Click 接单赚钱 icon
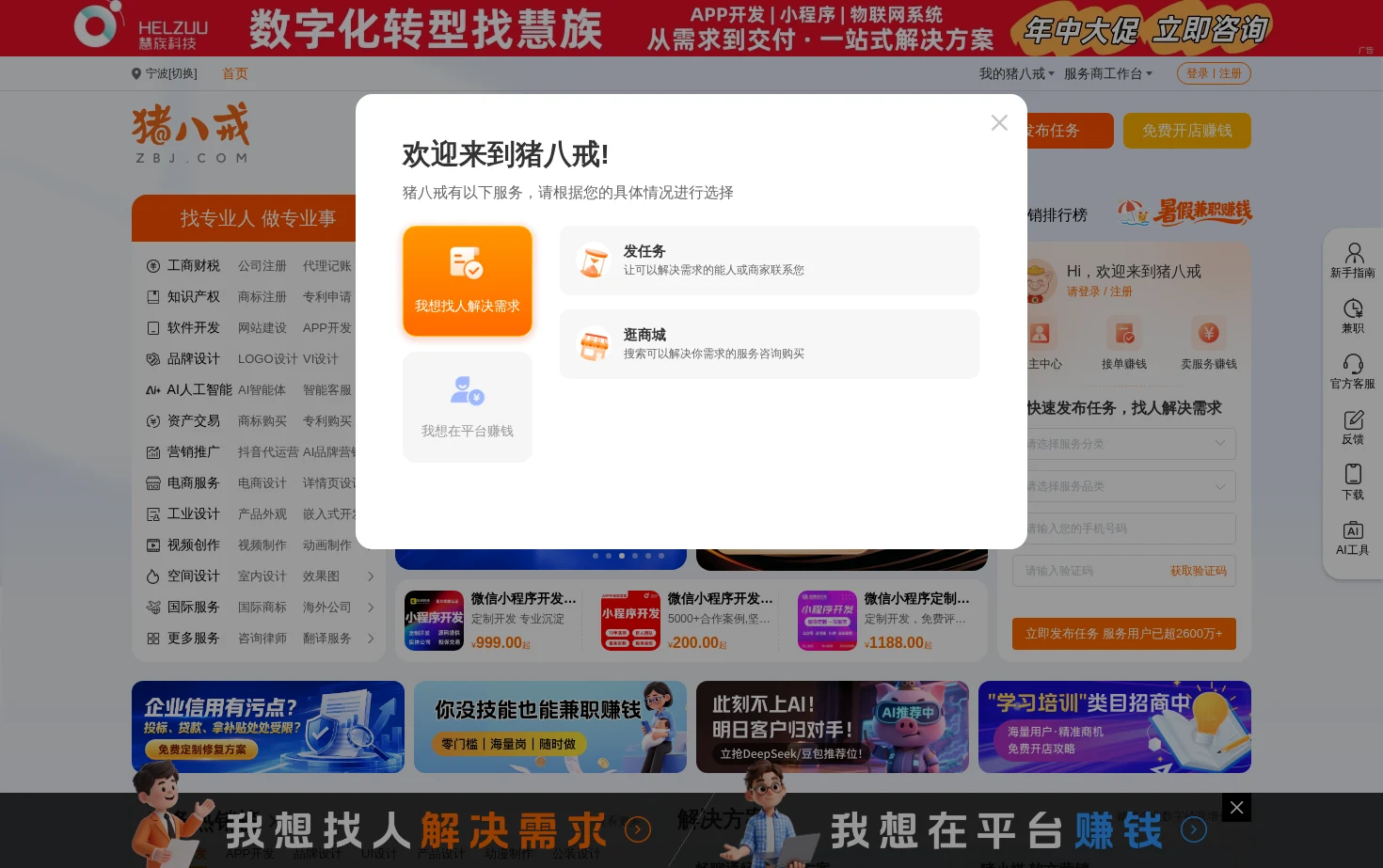Viewport: 1383px width, 868px height. [x=1124, y=333]
